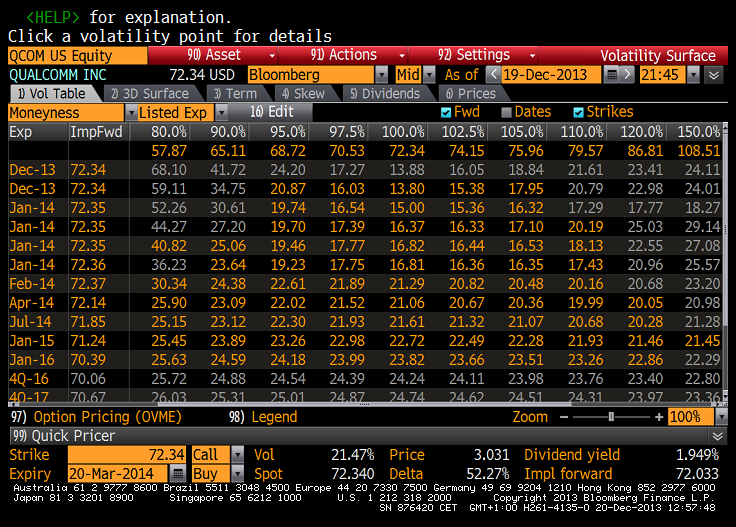The width and height of the screenshot is (736, 527).
Task: Open the 98) Legend link
Action: coord(263,417)
